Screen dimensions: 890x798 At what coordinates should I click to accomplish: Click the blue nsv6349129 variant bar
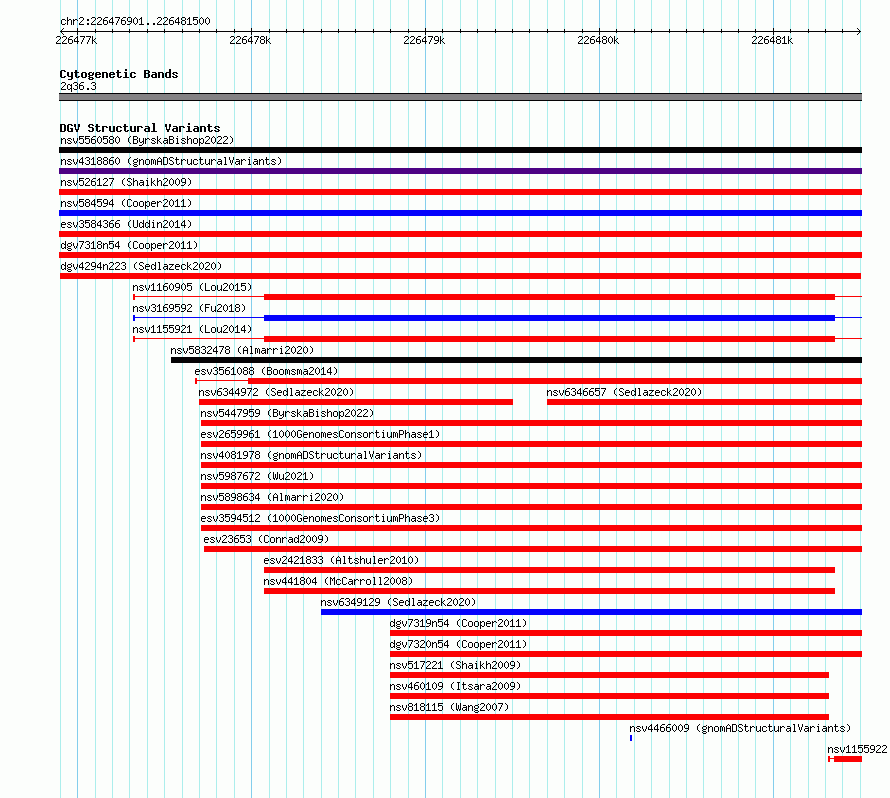(x=591, y=612)
